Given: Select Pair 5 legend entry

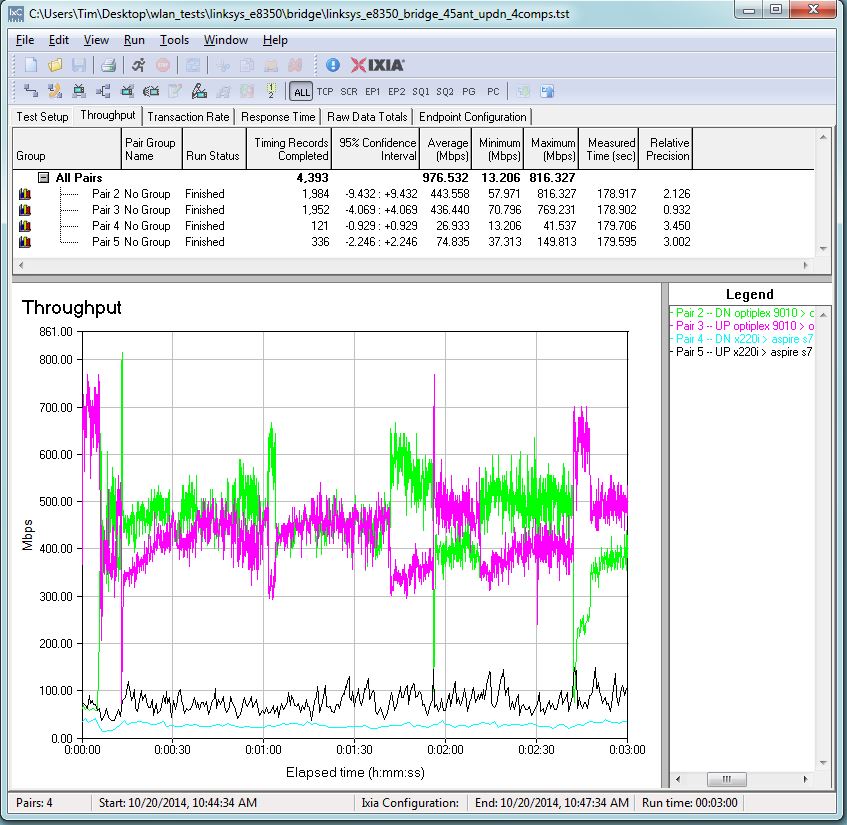Looking at the screenshot, I should coord(742,352).
